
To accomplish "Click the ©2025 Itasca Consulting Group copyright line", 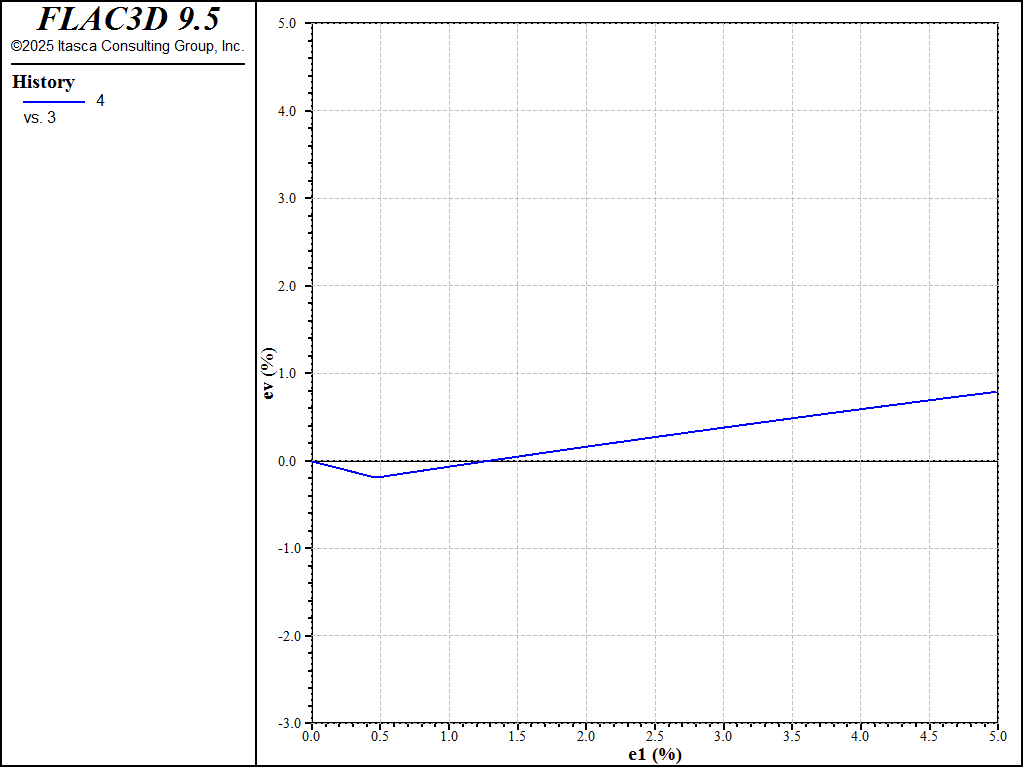I will (127, 46).
